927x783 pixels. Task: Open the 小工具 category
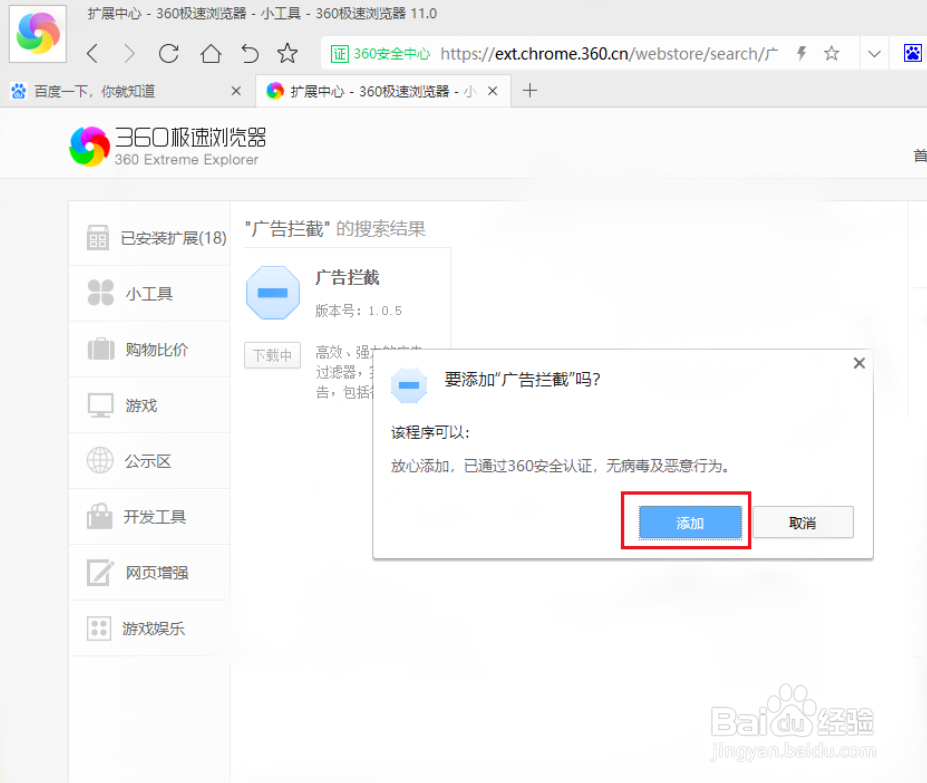(150, 293)
